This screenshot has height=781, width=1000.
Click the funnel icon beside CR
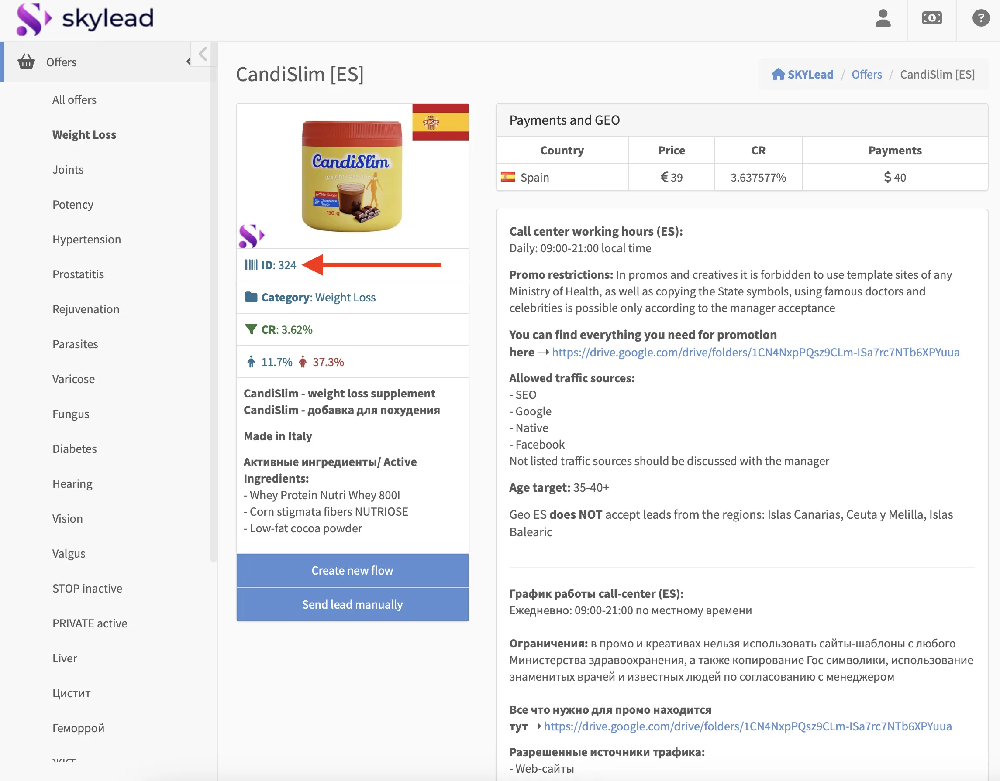[x=251, y=330]
